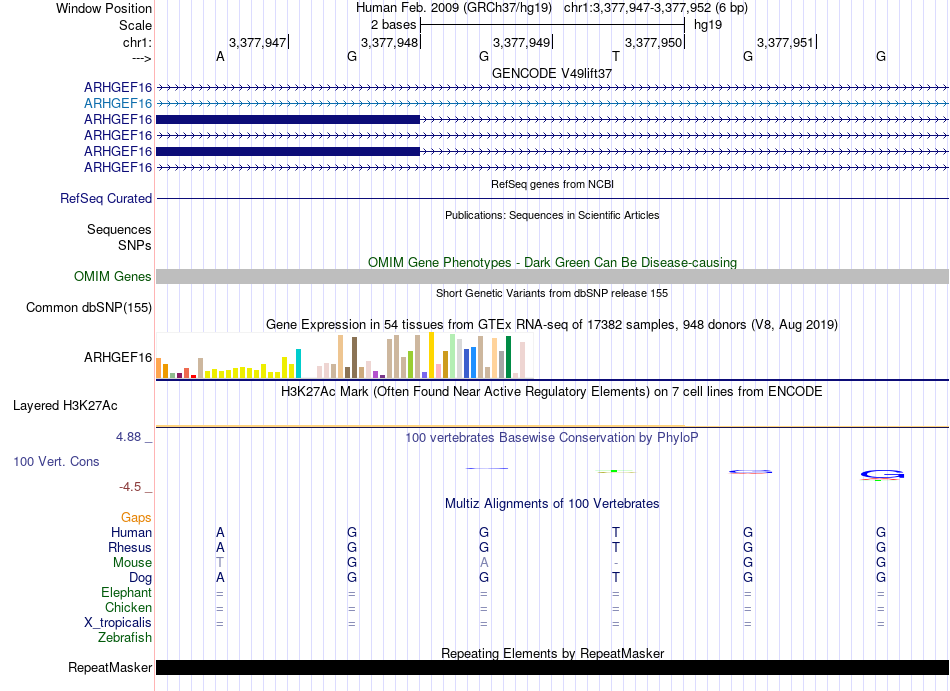Open Publications: Sequences in Scientific Articles title
The image size is (950, 691).
click(552, 215)
